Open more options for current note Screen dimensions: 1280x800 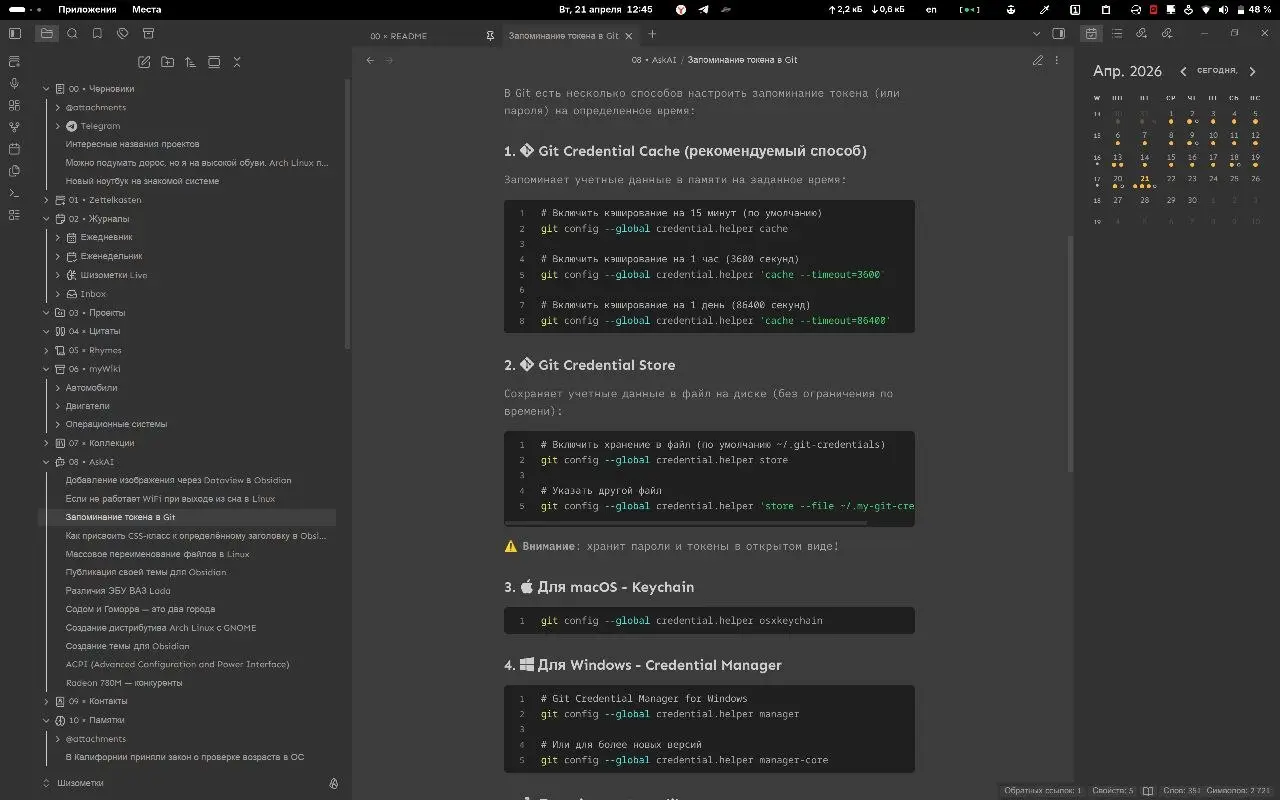pos(1058,60)
